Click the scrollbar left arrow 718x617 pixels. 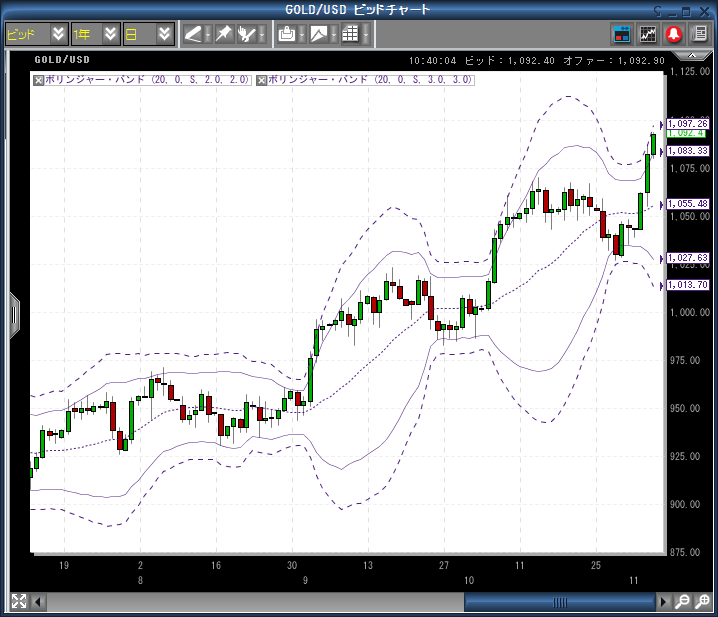[x=39, y=601]
